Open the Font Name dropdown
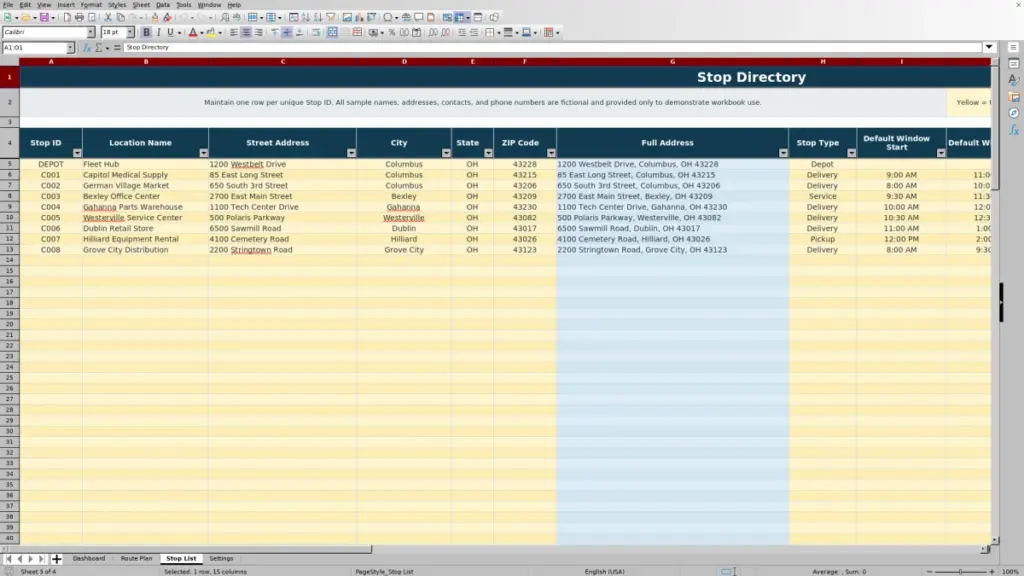This screenshot has width=1024, height=576. (91, 32)
